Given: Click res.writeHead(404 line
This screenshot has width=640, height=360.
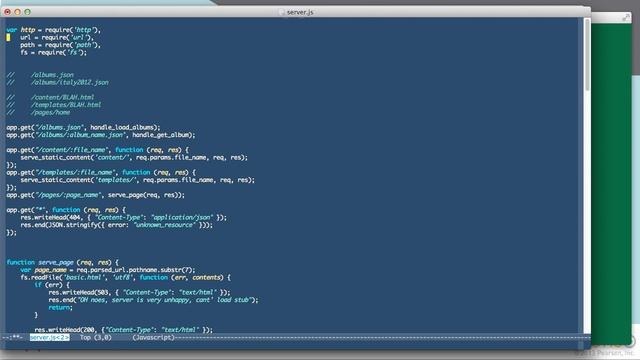Looking at the screenshot, I should (124, 217).
